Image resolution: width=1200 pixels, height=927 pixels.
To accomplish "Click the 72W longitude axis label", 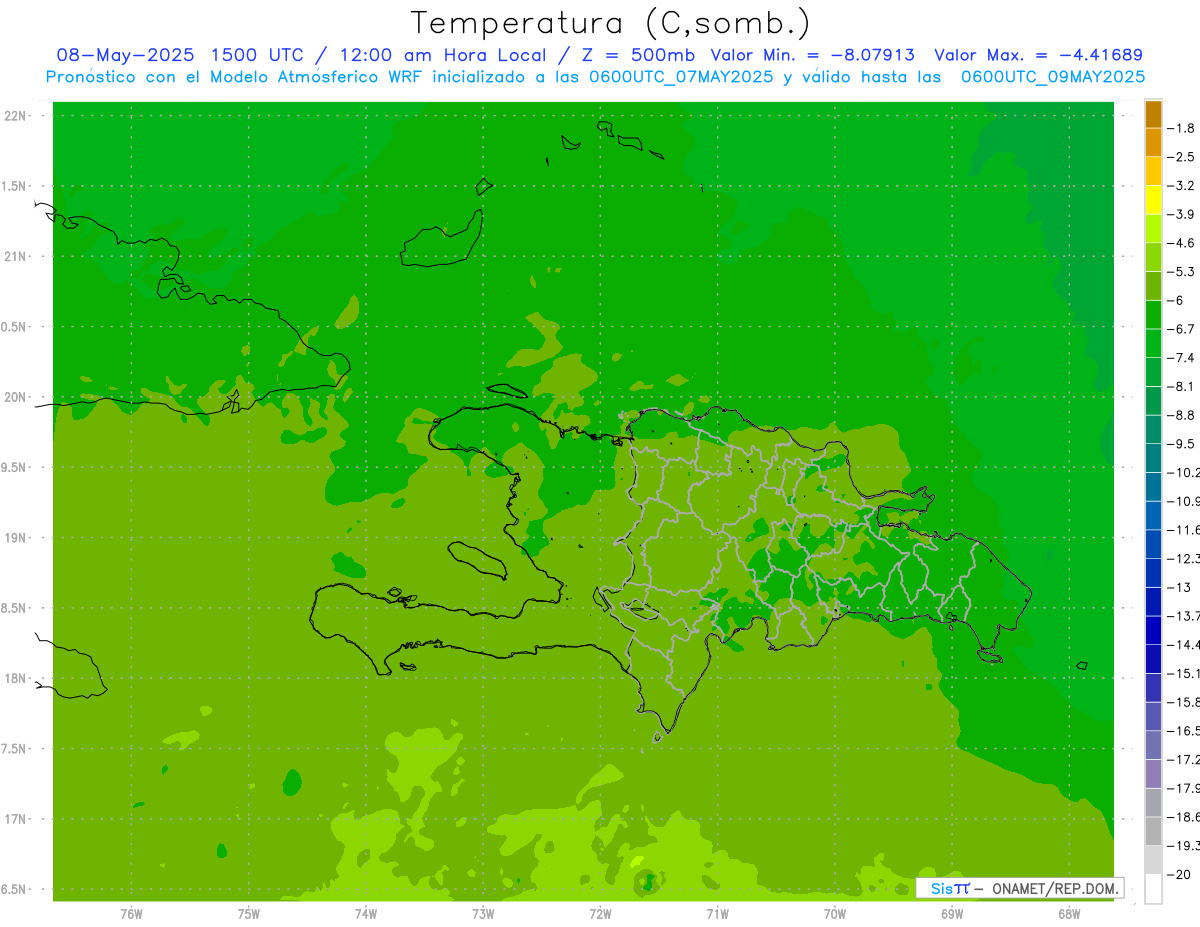I will (600, 913).
